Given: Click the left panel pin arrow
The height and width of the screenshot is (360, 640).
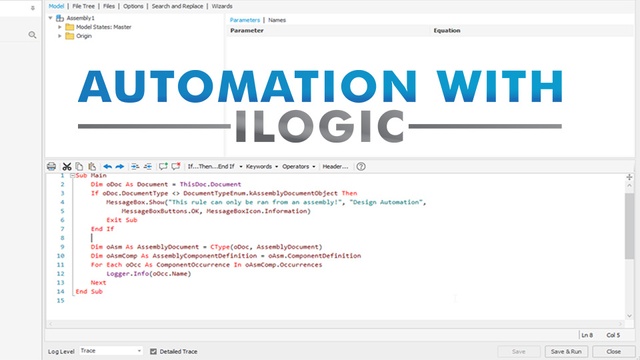Looking at the screenshot, I should pyautogui.click(x=33, y=8).
